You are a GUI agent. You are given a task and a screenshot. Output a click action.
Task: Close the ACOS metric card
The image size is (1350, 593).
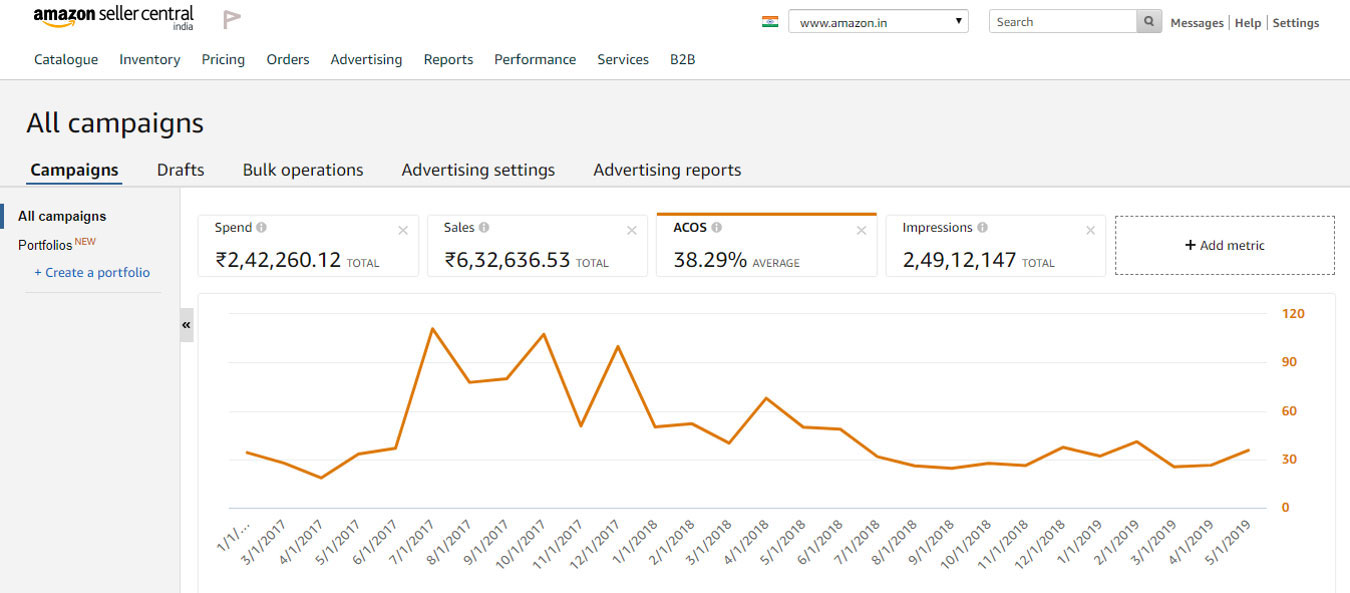861,231
